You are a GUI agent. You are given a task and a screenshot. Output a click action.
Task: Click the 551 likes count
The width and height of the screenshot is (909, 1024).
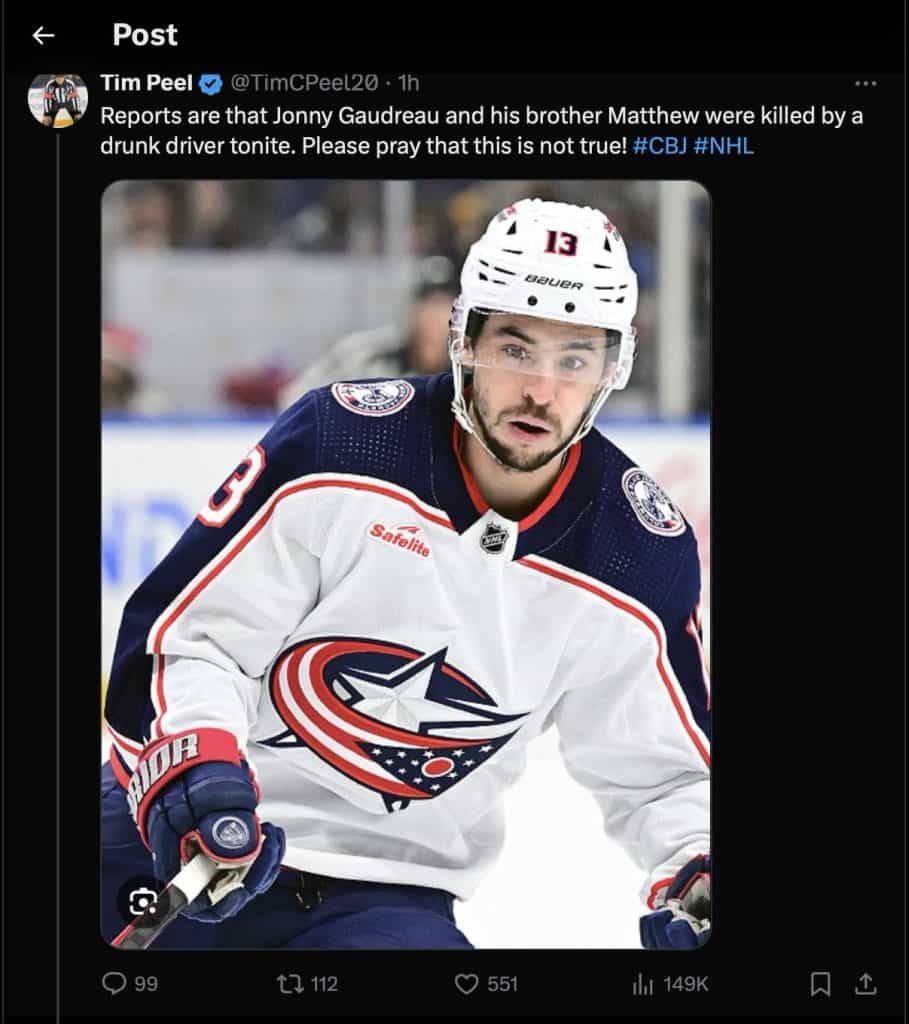[502, 984]
